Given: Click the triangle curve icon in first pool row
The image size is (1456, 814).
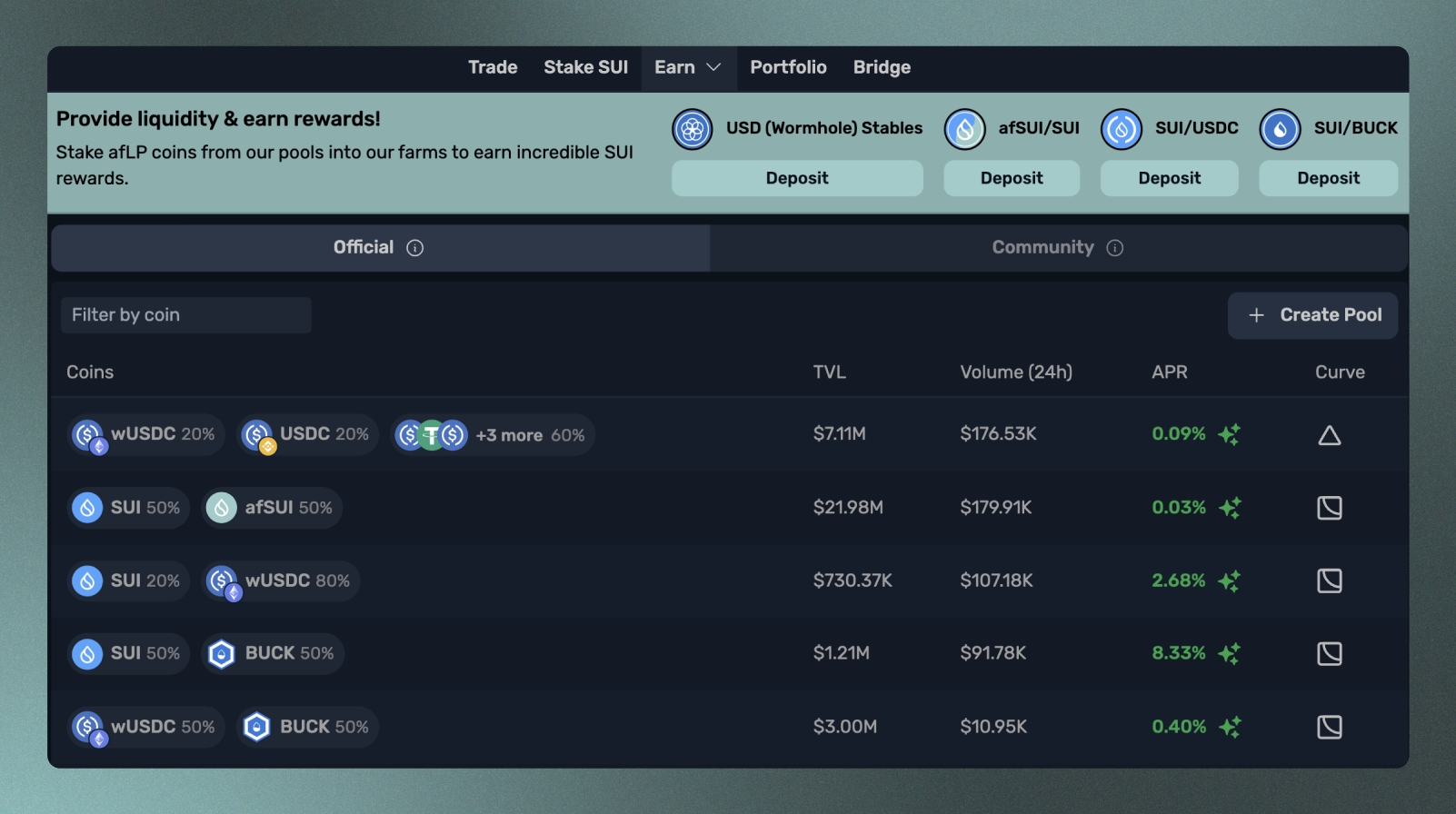Looking at the screenshot, I should pos(1329,435).
